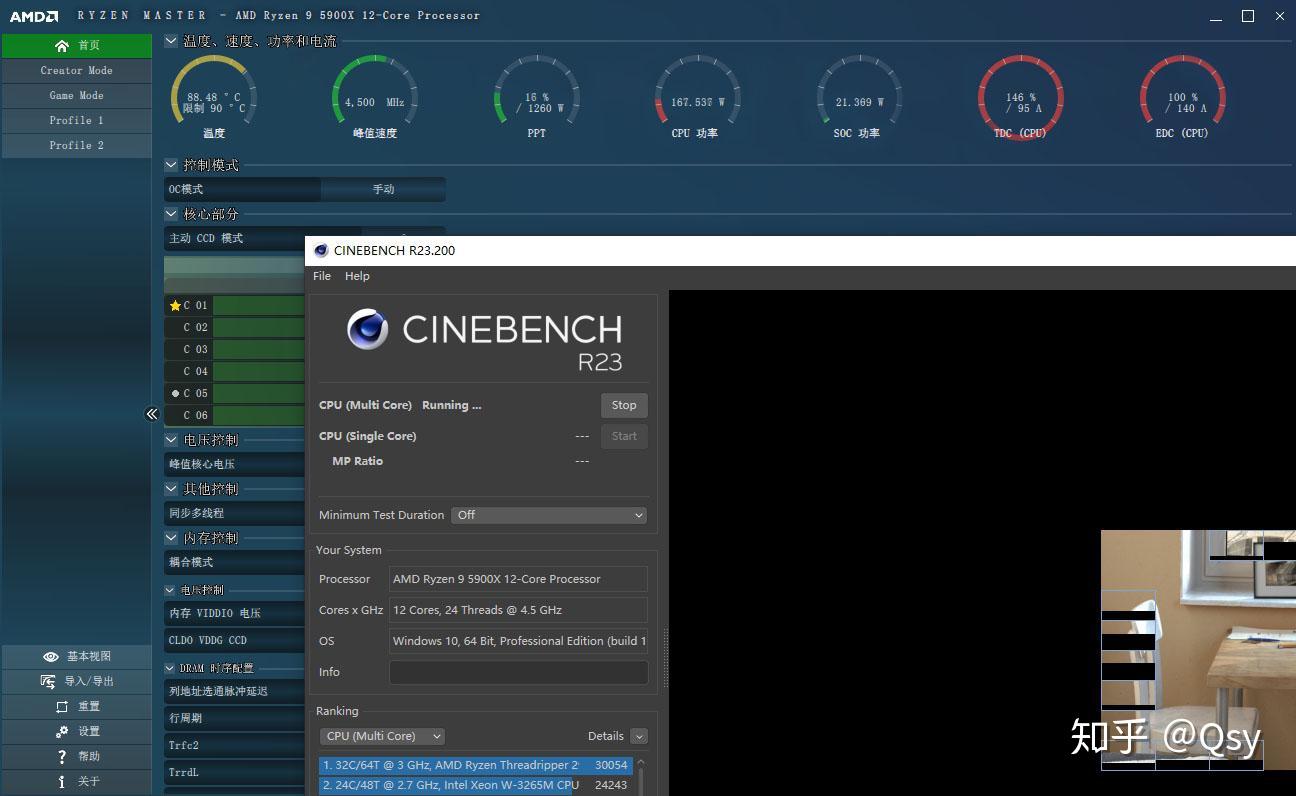Select the Intel Xeon W-3265M ranking row
The width and height of the screenshot is (1296, 796).
[475, 785]
